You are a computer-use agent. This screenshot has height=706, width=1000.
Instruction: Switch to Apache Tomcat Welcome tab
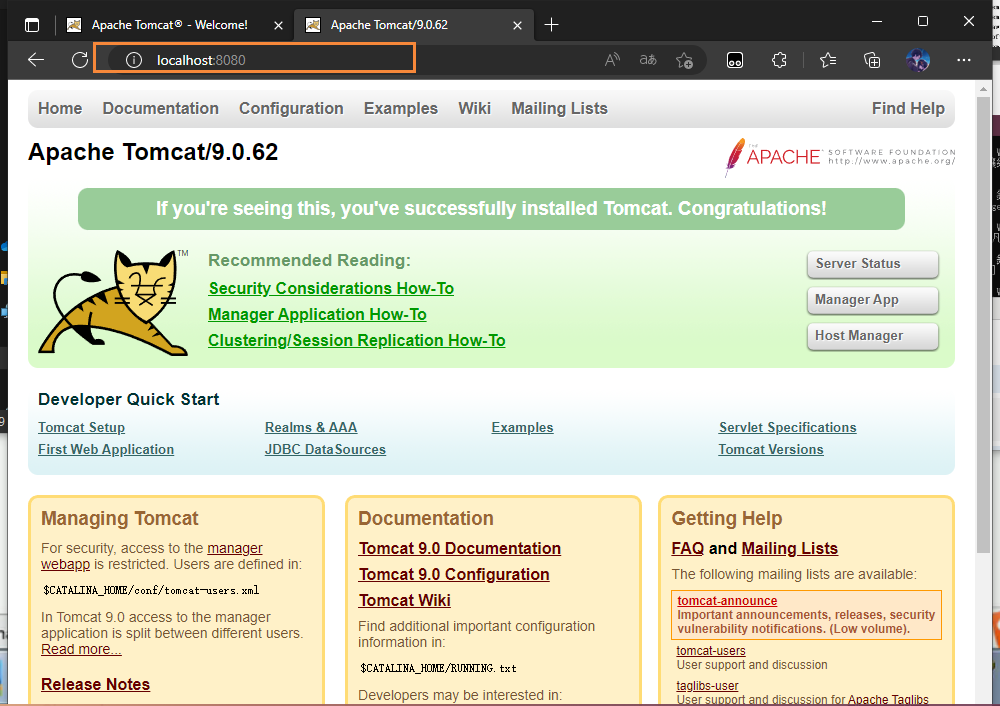pyautogui.click(x=169, y=25)
